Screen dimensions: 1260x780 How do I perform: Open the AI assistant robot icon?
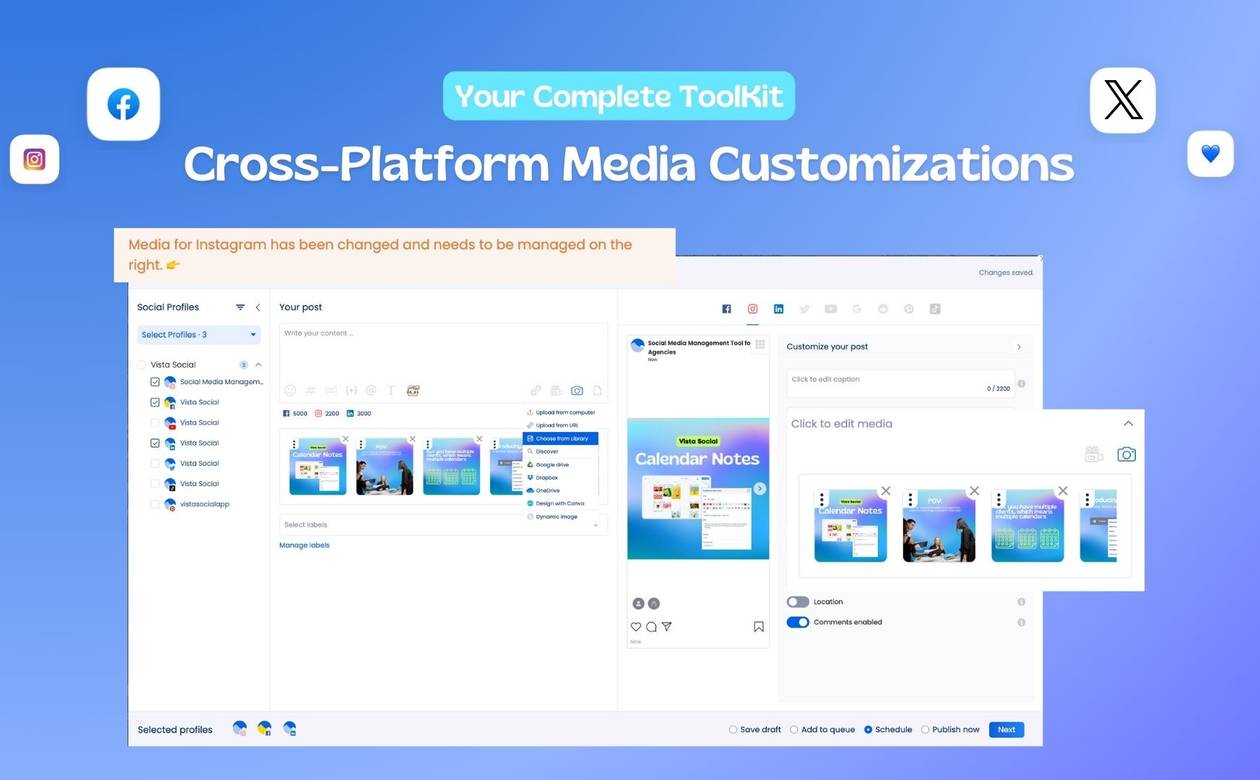pos(412,391)
